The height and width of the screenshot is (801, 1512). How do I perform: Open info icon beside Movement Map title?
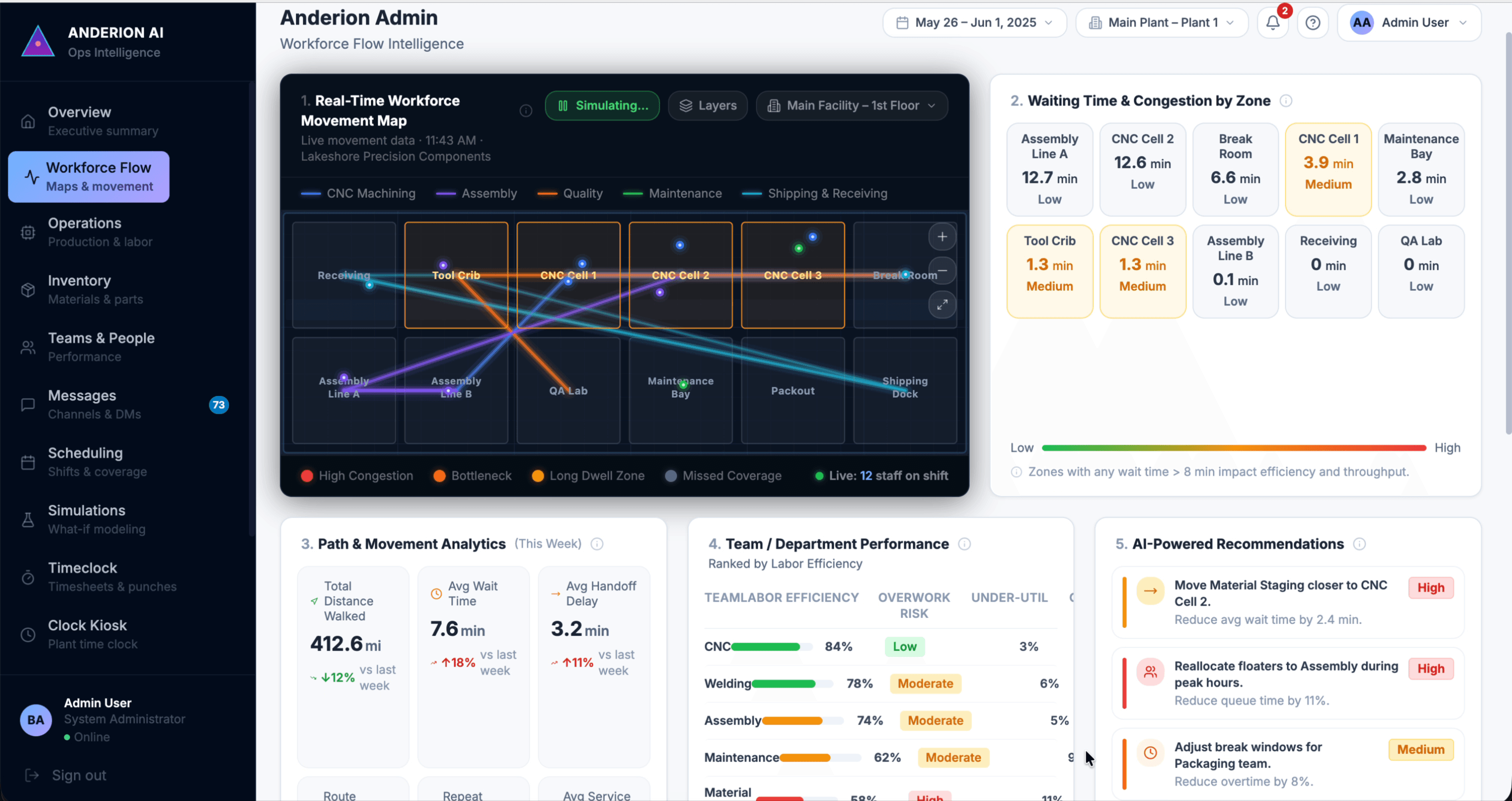tap(526, 110)
